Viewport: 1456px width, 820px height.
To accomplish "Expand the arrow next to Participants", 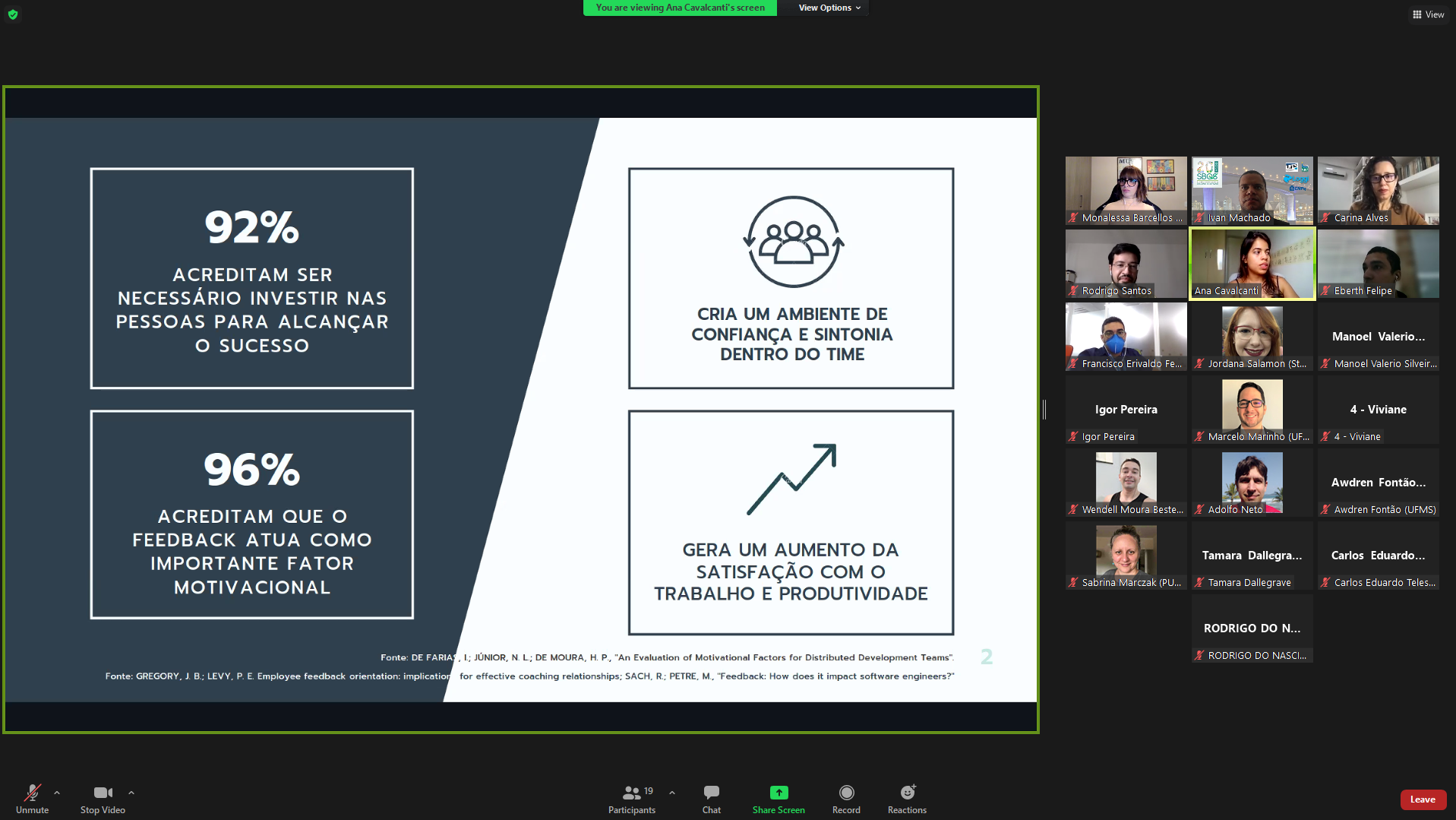I will (x=672, y=793).
